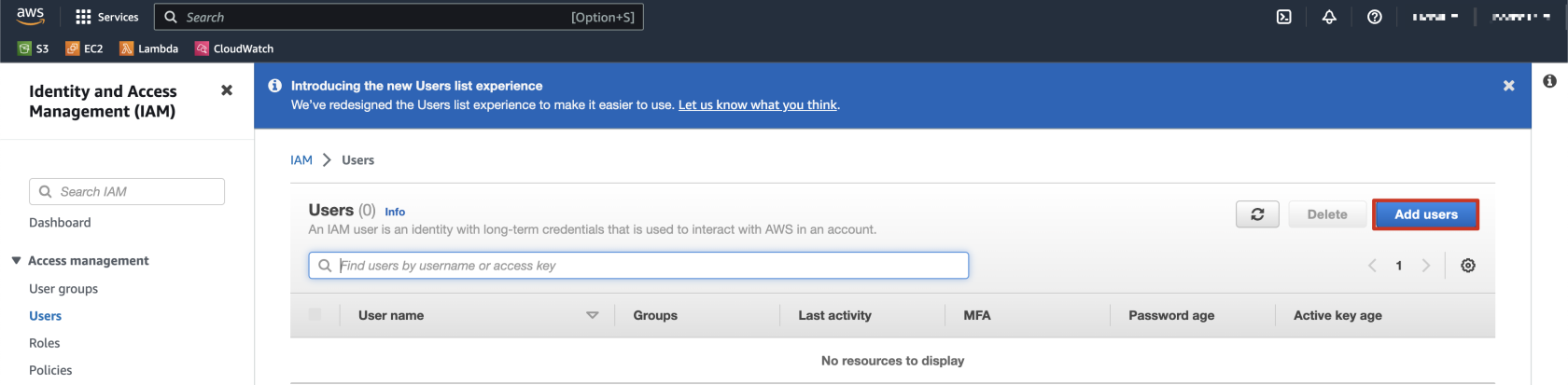Open User groups in sidebar

(x=63, y=289)
